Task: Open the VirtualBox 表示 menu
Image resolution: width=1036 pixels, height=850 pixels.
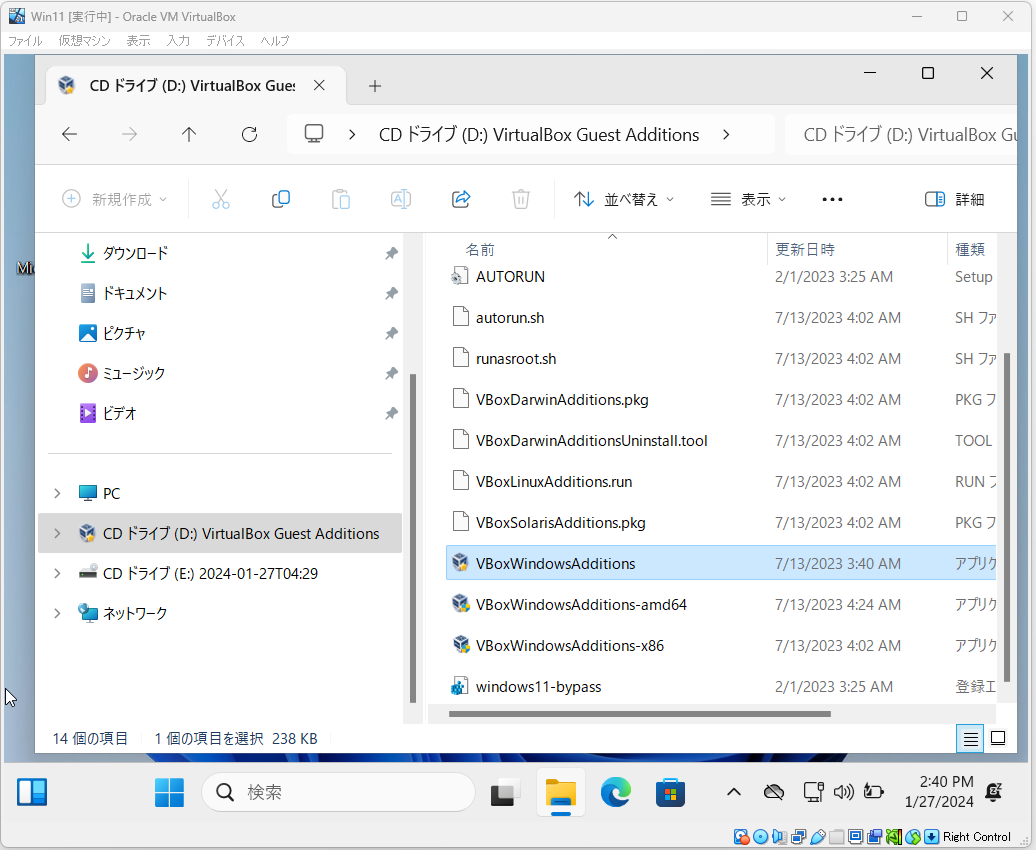Action: coord(138,41)
